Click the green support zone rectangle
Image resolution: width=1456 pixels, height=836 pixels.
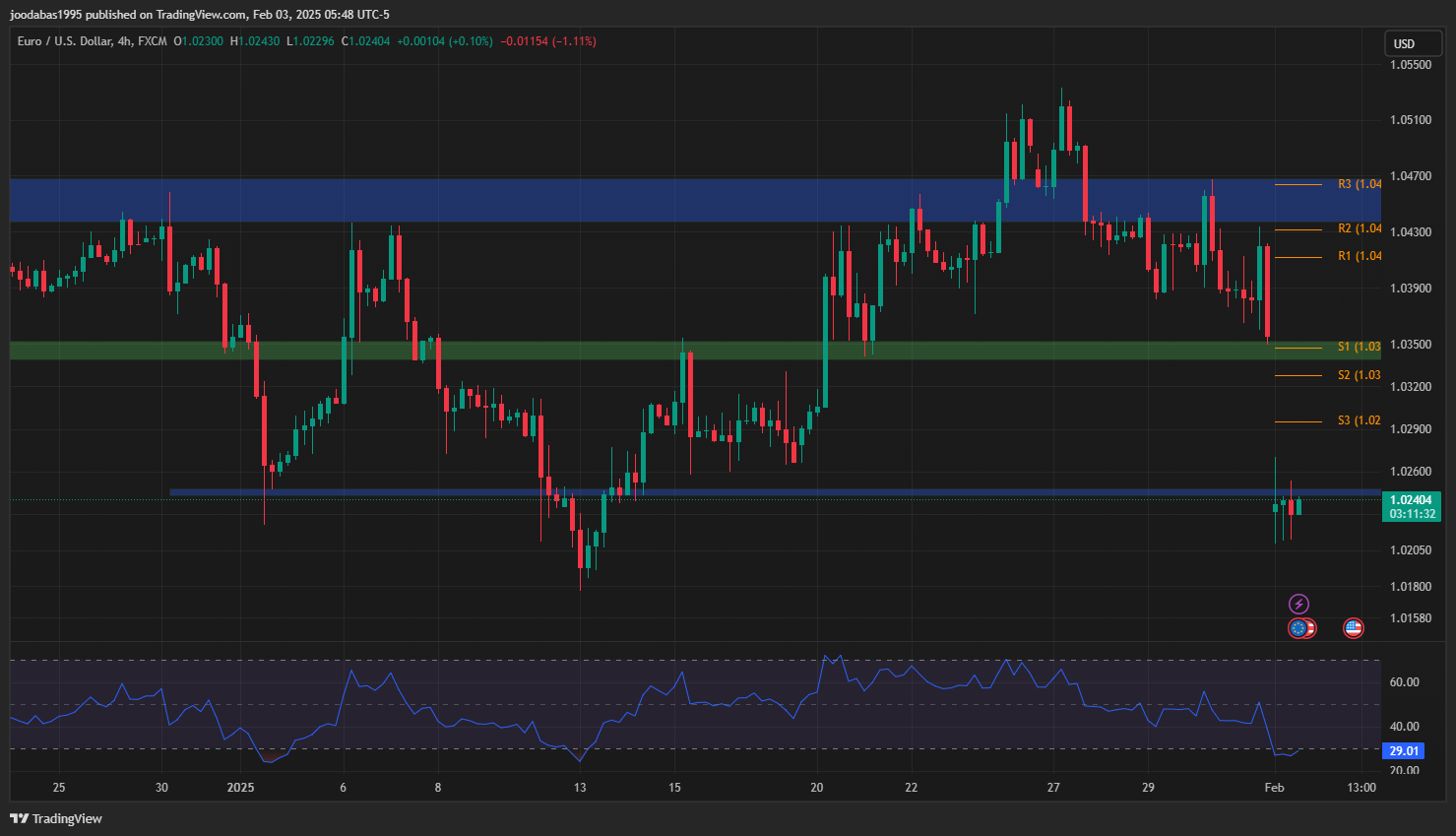[591, 351]
